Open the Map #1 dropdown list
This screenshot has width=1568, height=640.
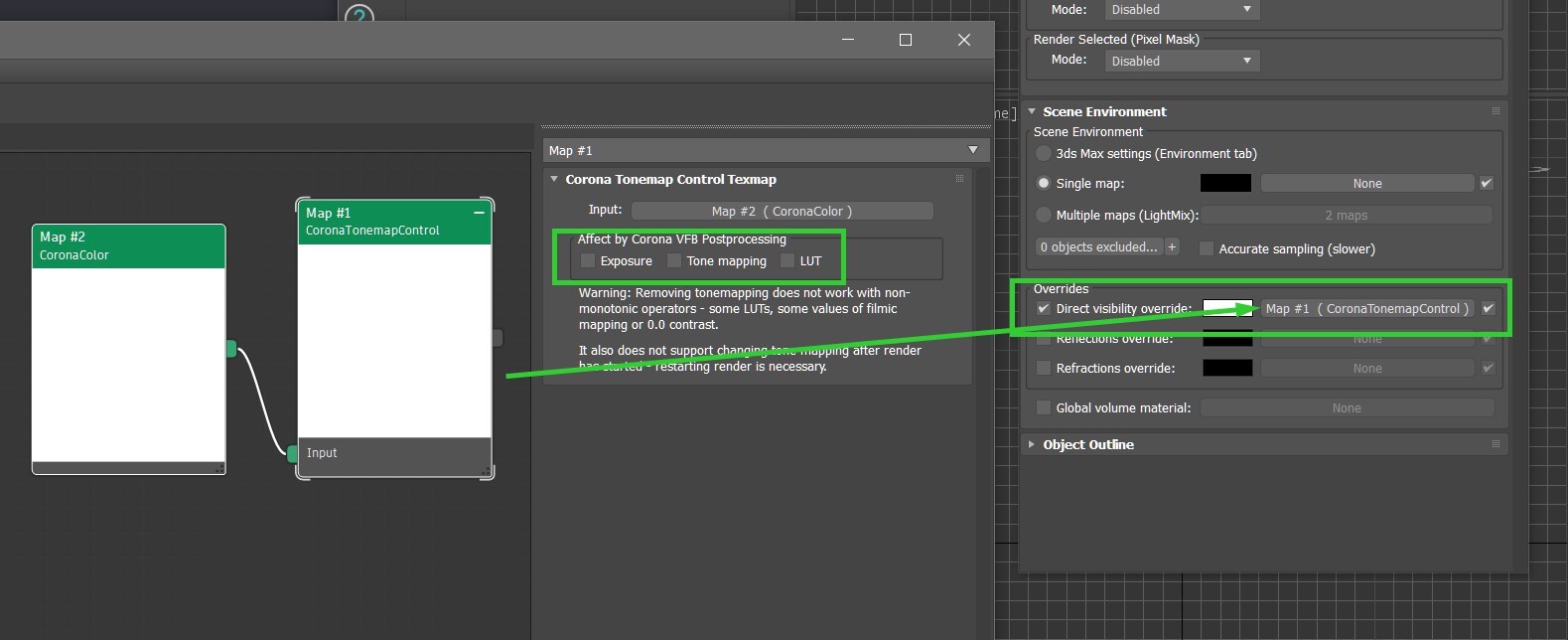coord(972,150)
